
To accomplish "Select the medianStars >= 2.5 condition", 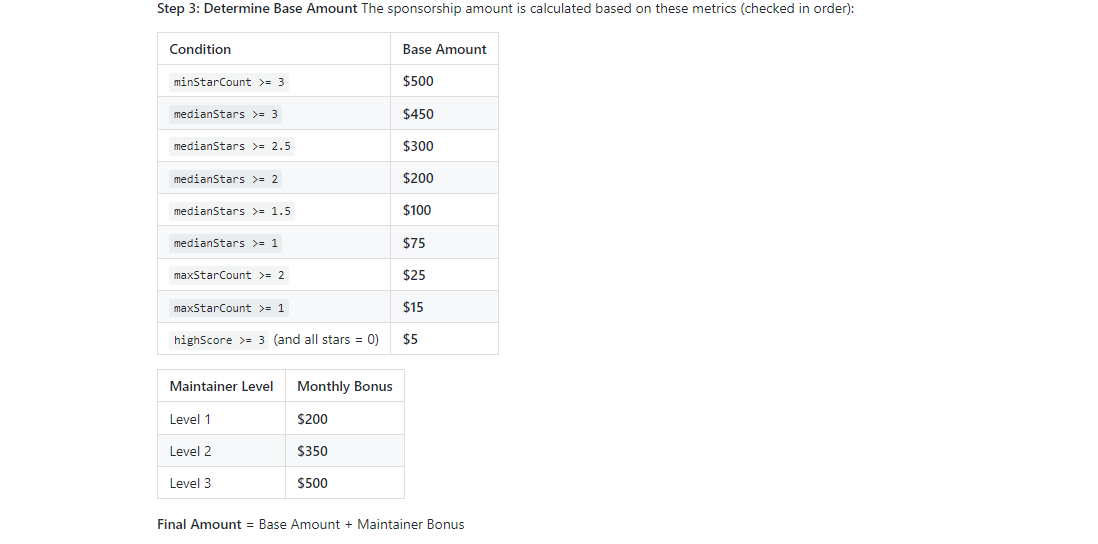I will click(x=232, y=146).
